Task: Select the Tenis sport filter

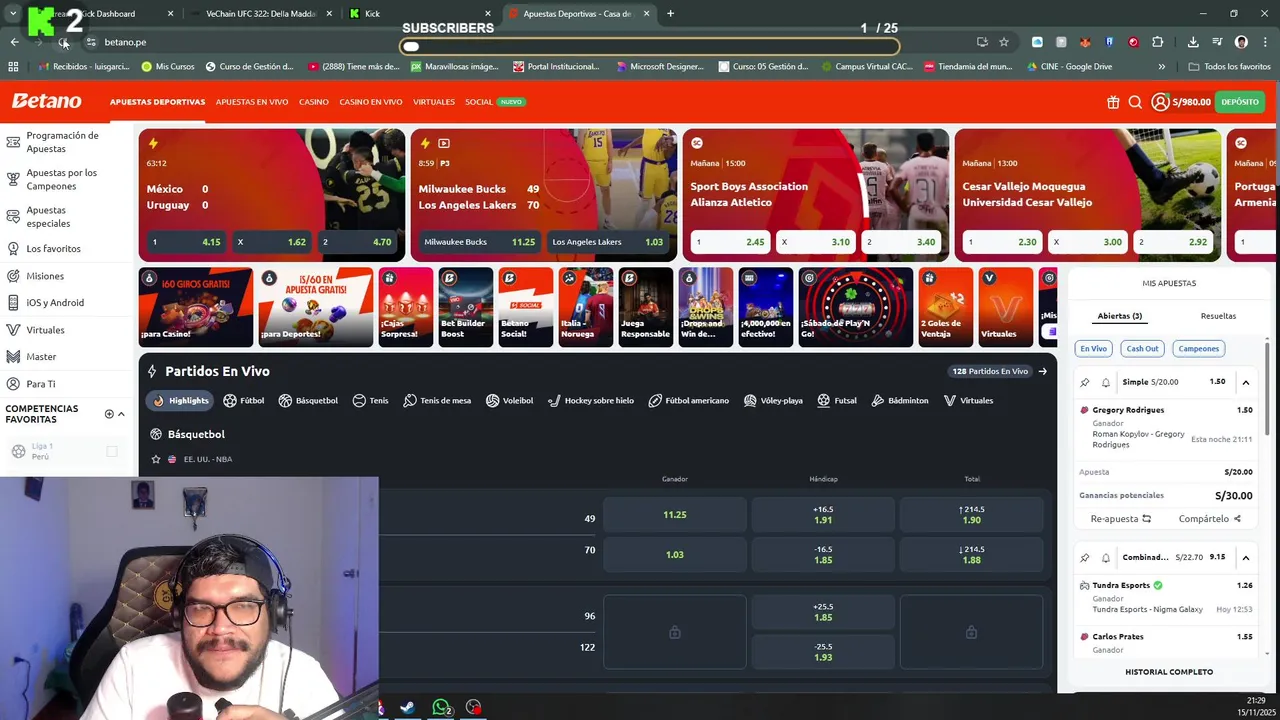Action: click(x=370, y=400)
